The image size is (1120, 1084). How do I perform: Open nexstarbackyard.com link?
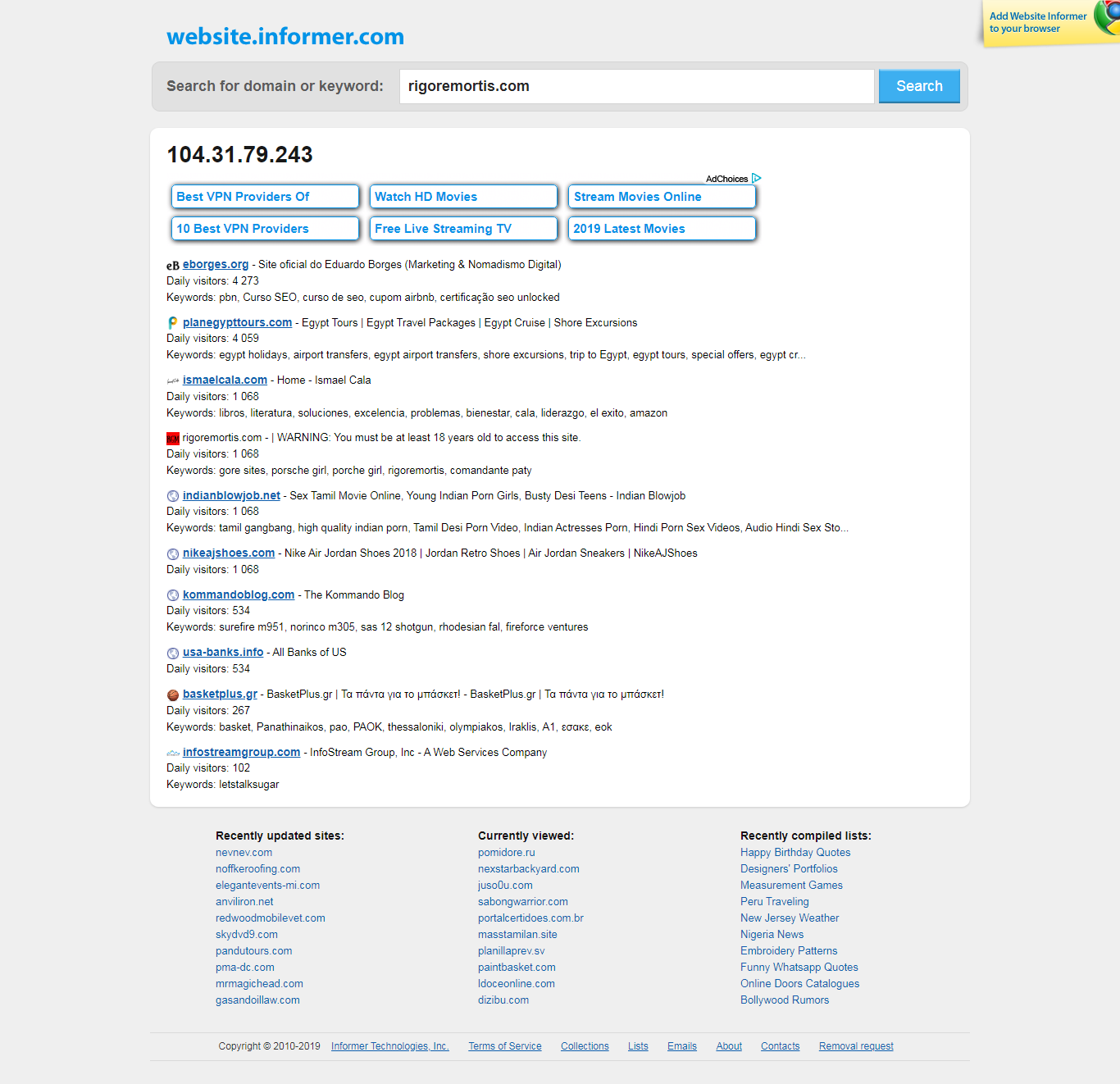tap(529, 869)
